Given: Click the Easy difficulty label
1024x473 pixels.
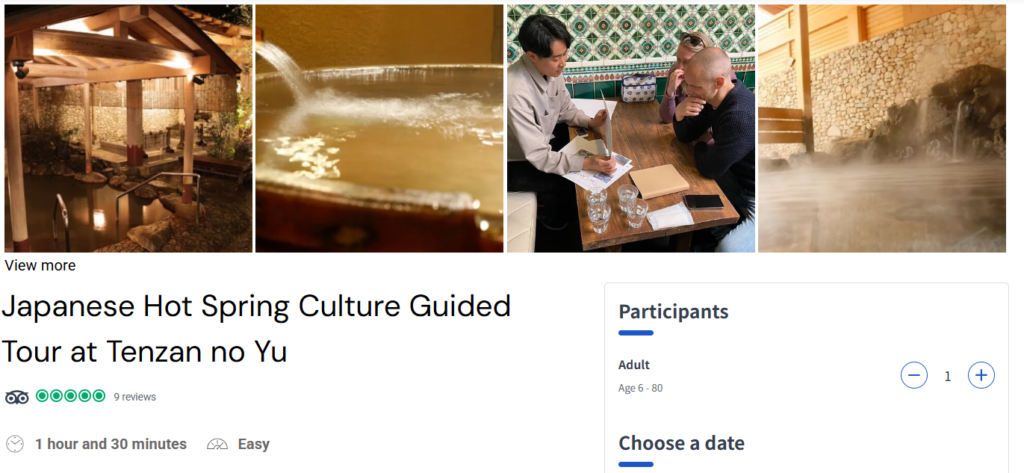Looking at the screenshot, I should pyautogui.click(x=253, y=444).
